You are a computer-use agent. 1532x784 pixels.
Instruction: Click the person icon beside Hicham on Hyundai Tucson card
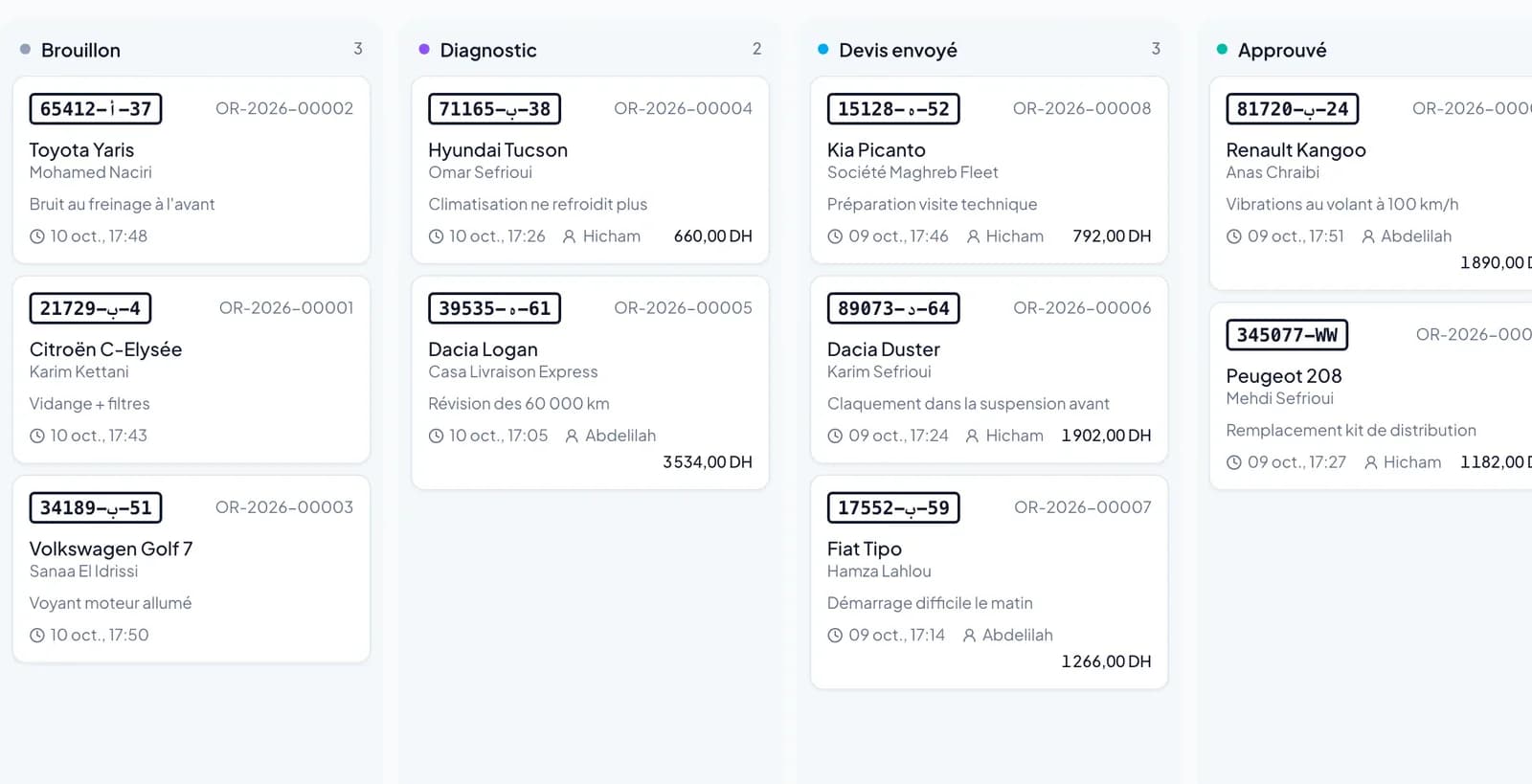[569, 236]
